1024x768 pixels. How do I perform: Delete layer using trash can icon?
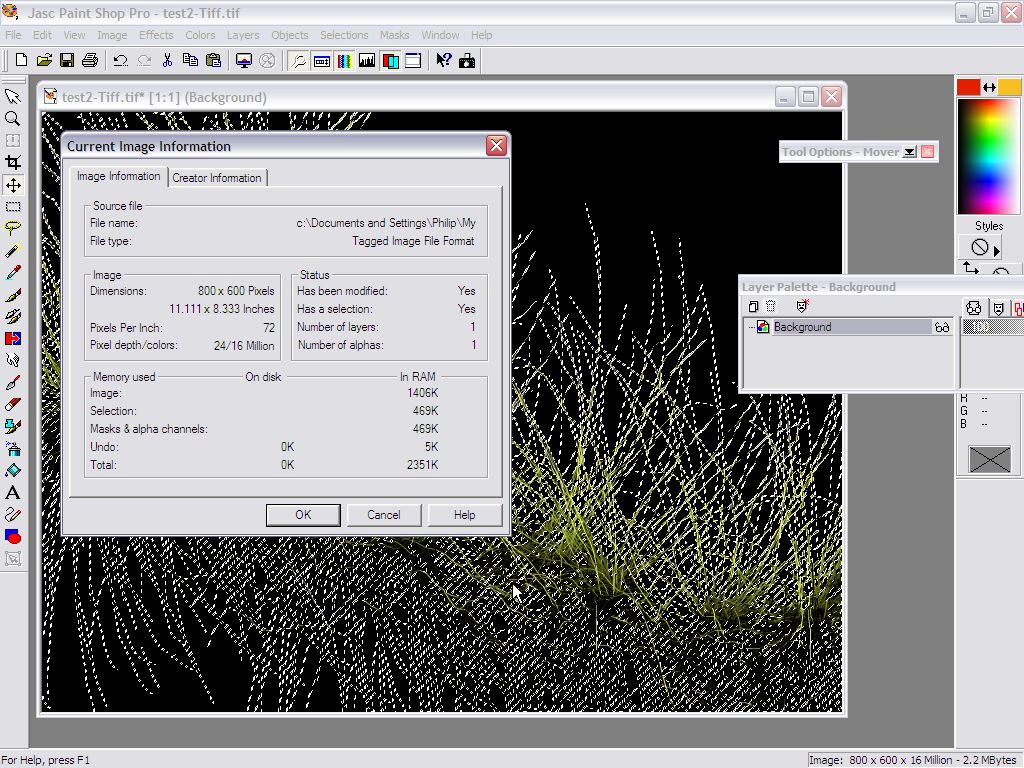tap(771, 307)
